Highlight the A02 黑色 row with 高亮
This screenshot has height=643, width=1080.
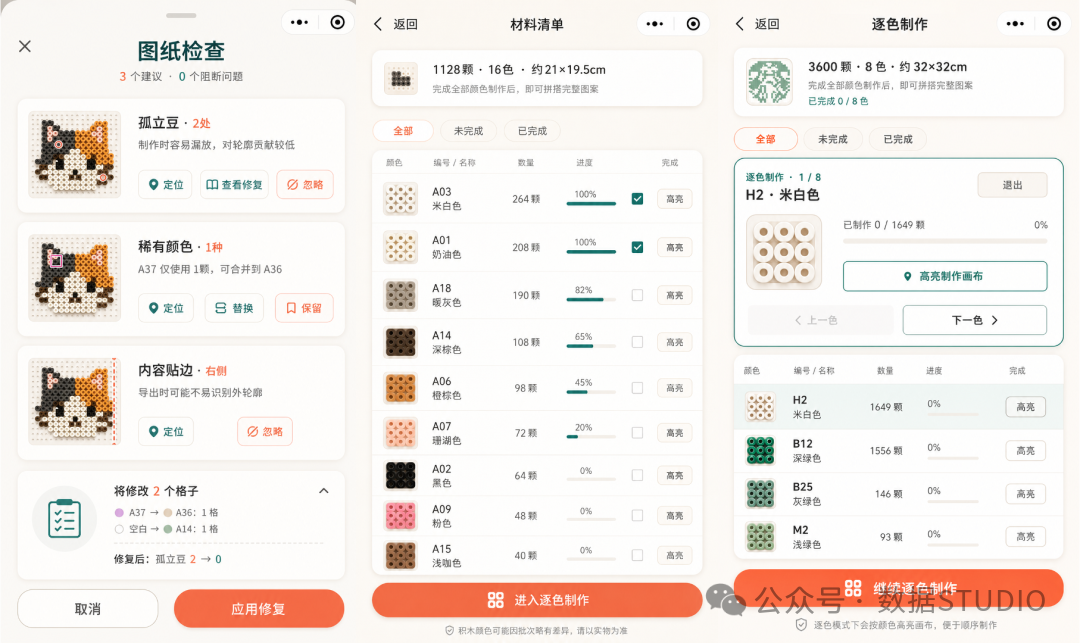click(x=674, y=476)
